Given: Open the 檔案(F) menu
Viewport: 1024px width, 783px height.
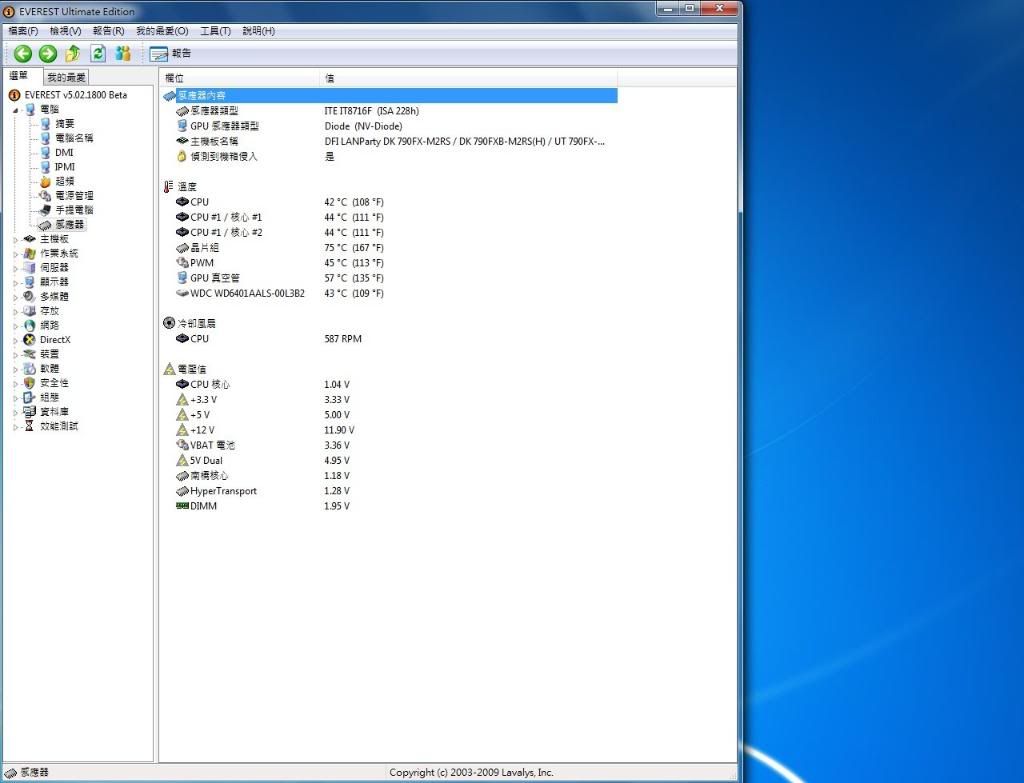Looking at the screenshot, I should pos(24,31).
